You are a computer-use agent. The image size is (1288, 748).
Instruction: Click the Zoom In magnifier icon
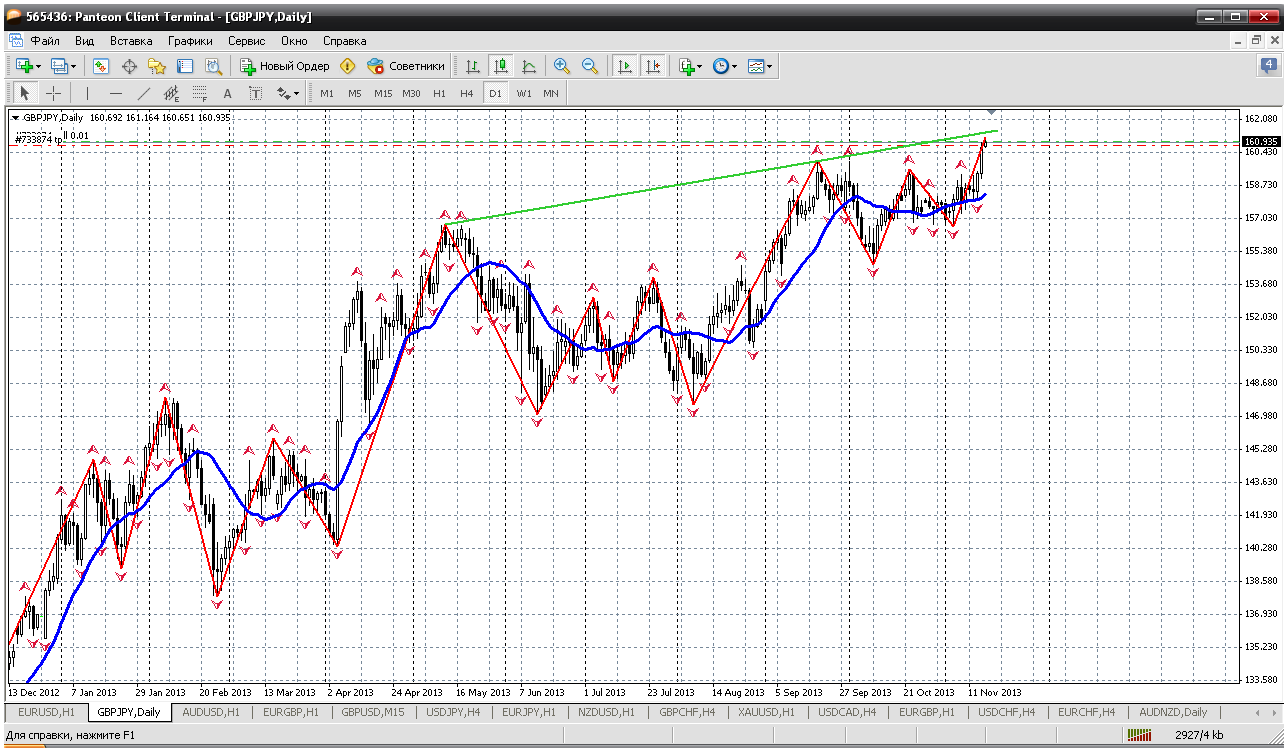click(x=562, y=66)
